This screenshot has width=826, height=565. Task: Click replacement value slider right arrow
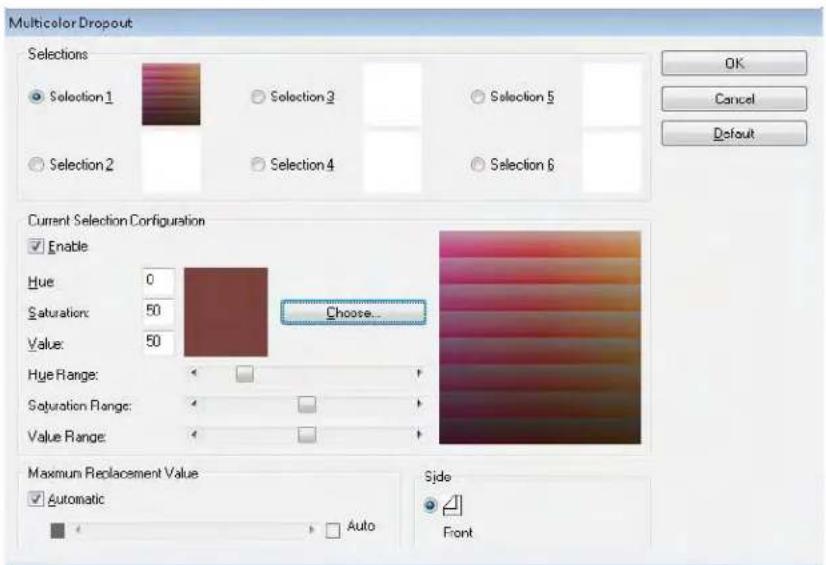pos(311,530)
